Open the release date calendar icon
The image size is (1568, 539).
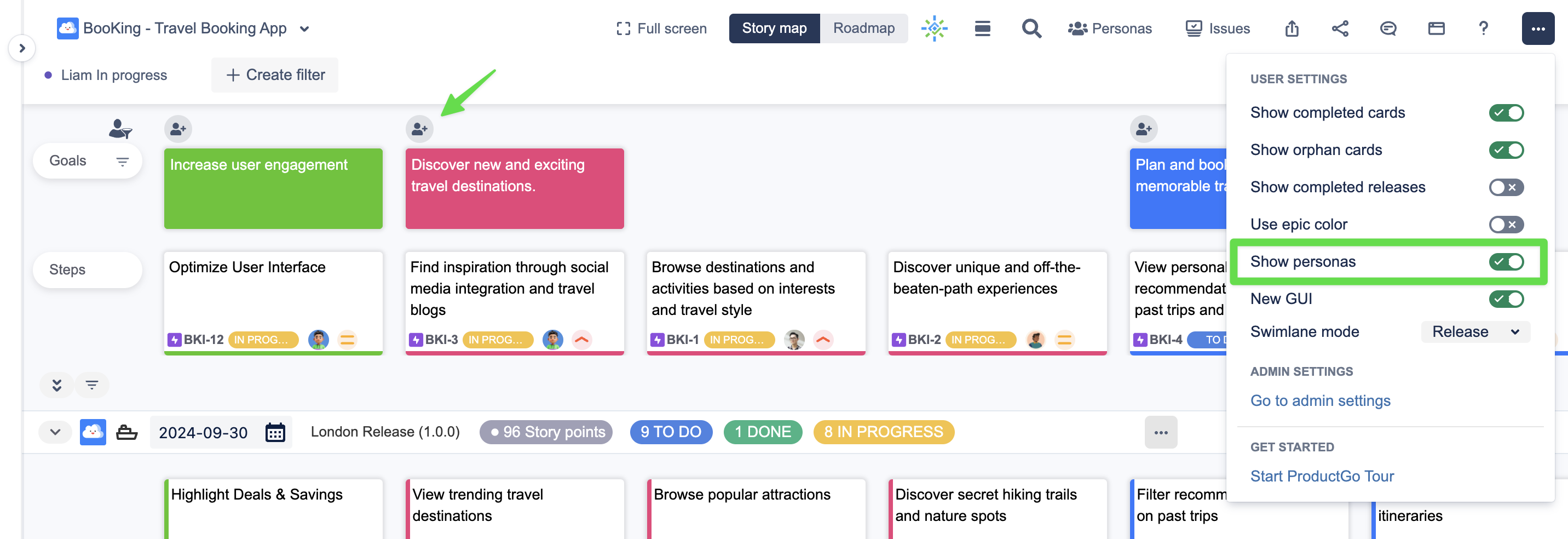[x=275, y=432]
